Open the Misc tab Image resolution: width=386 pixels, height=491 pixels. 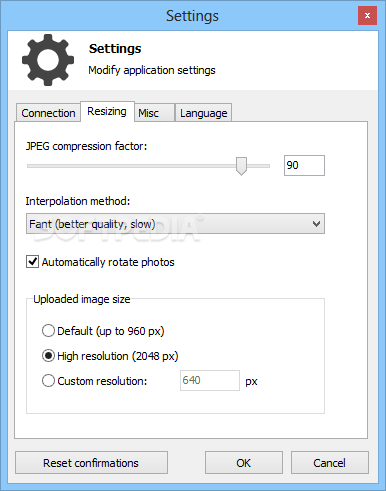coord(154,113)
